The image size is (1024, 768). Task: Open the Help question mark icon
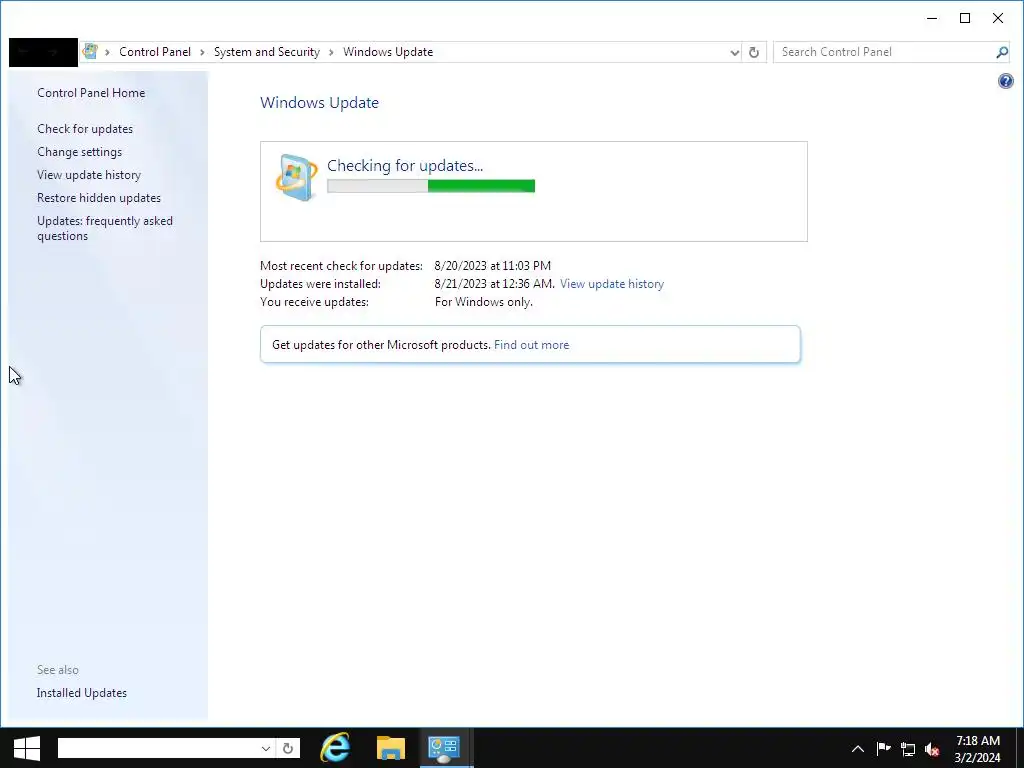(1006, 81)
